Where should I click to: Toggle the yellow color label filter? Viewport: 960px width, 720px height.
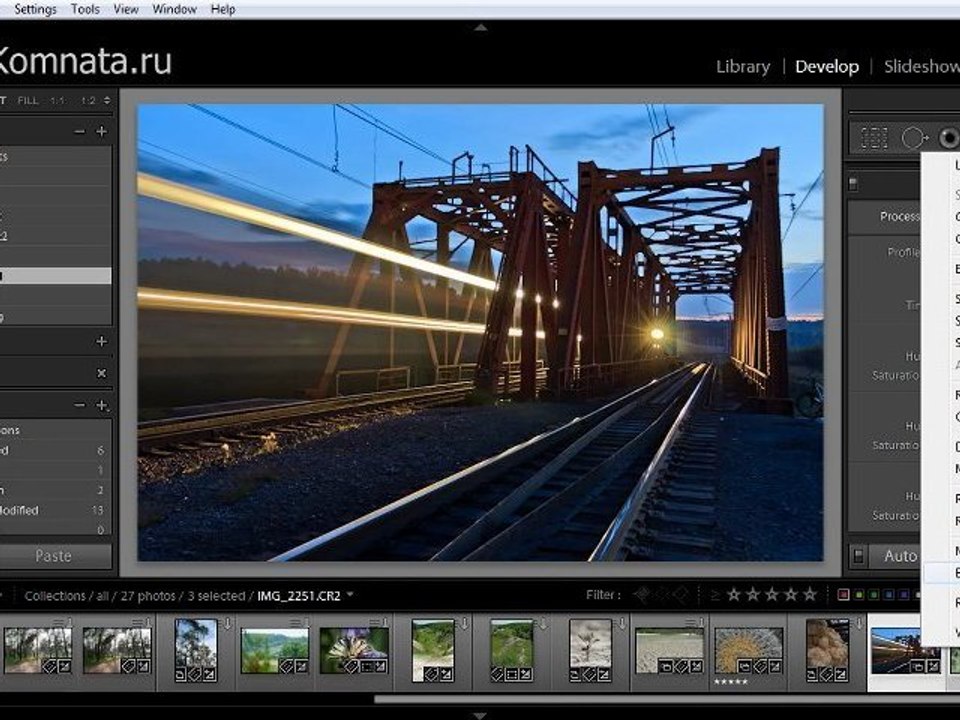pyautogui.click(x=860, y=595)
